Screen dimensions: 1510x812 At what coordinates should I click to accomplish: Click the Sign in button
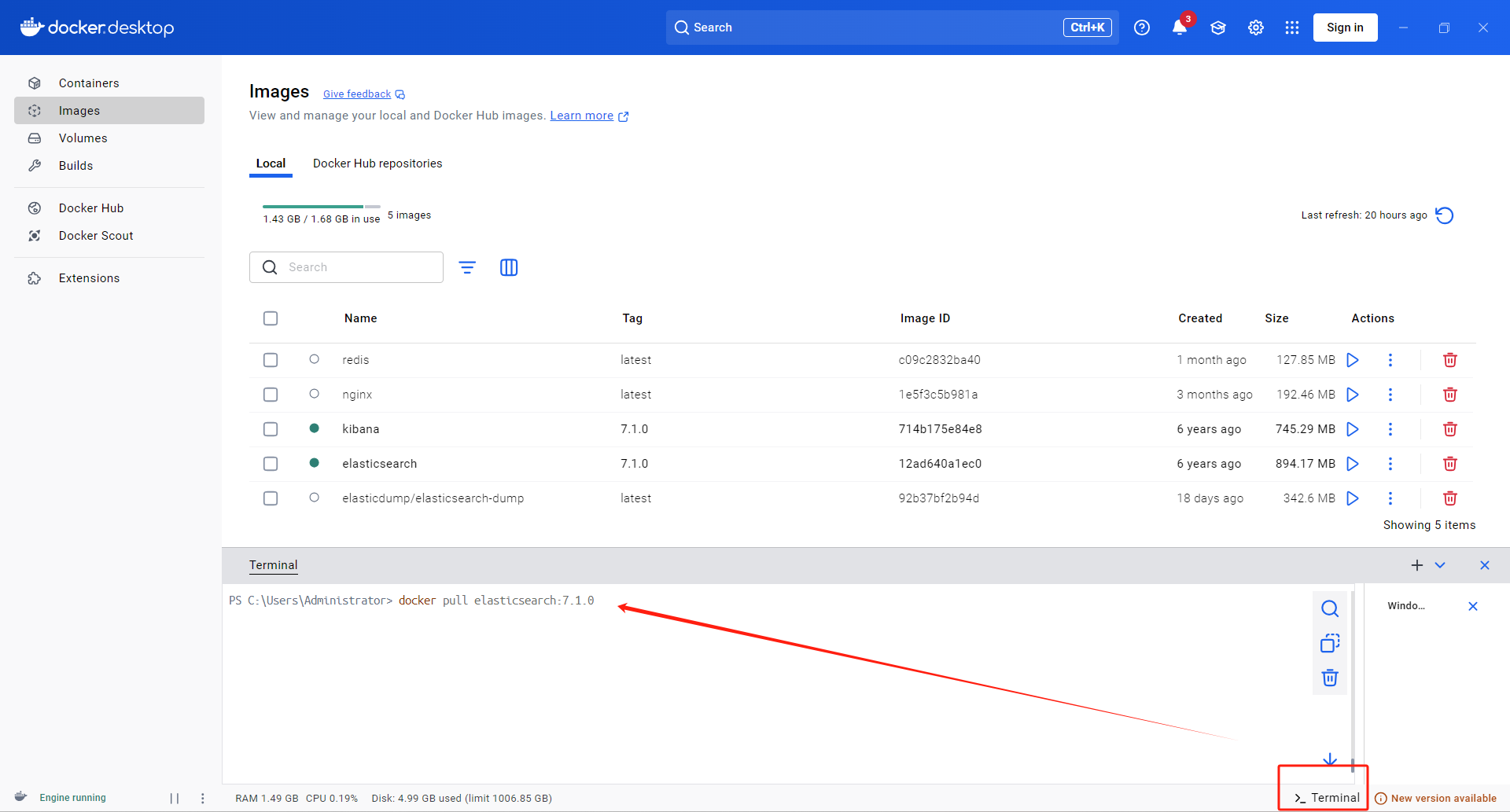click(1345, 28)
